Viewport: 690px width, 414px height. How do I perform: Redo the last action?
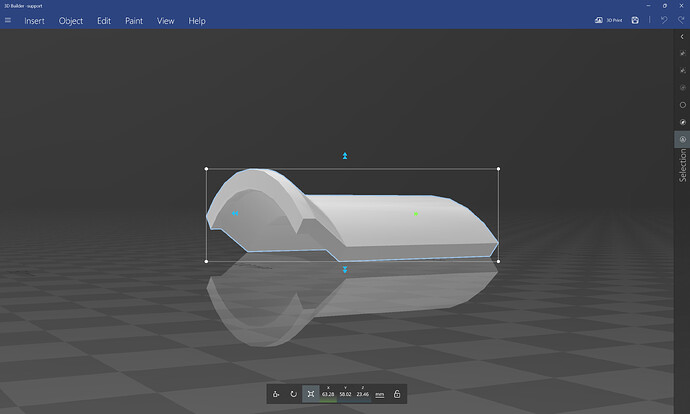coord(681,20)
